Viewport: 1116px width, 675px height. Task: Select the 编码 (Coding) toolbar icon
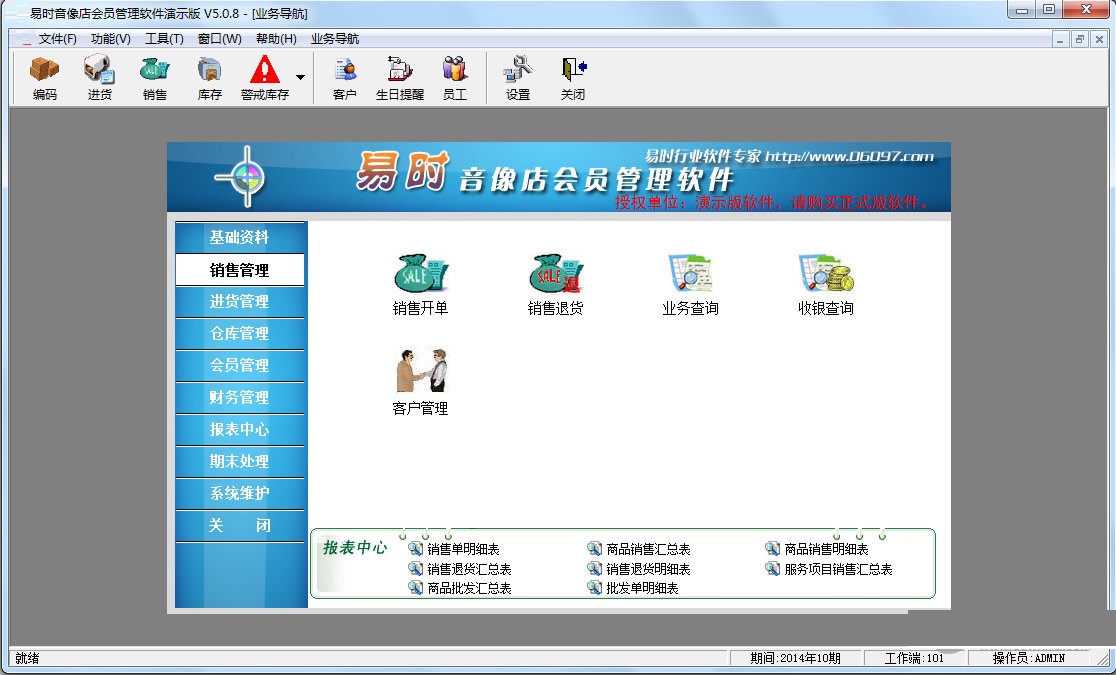click(x=44, y=77)
